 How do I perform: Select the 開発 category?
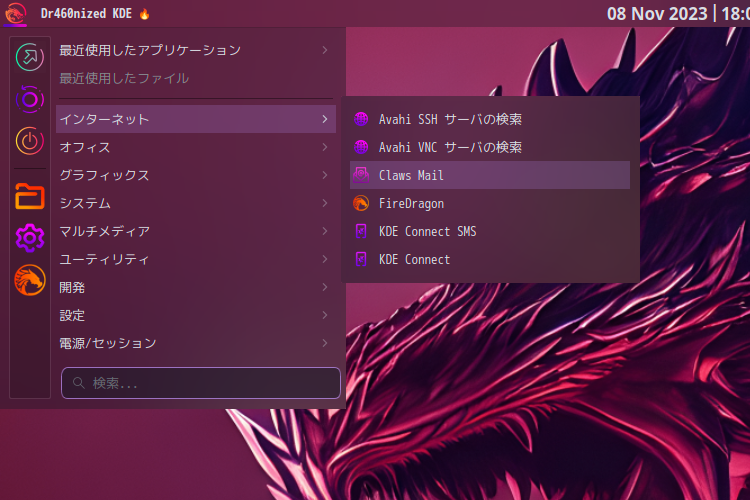coord(196,287)
